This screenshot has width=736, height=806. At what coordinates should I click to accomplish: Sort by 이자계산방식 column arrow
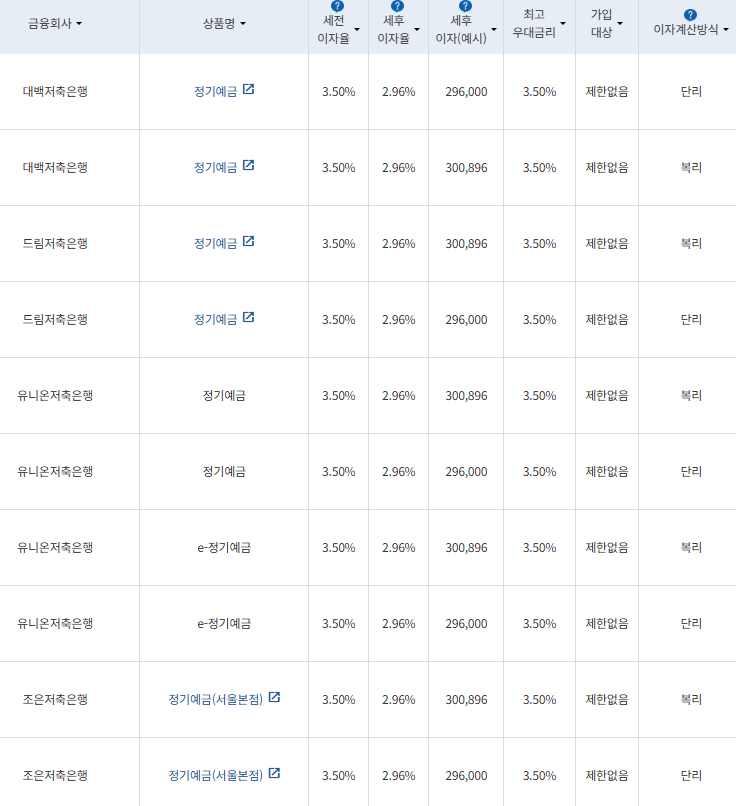point(725,30)
